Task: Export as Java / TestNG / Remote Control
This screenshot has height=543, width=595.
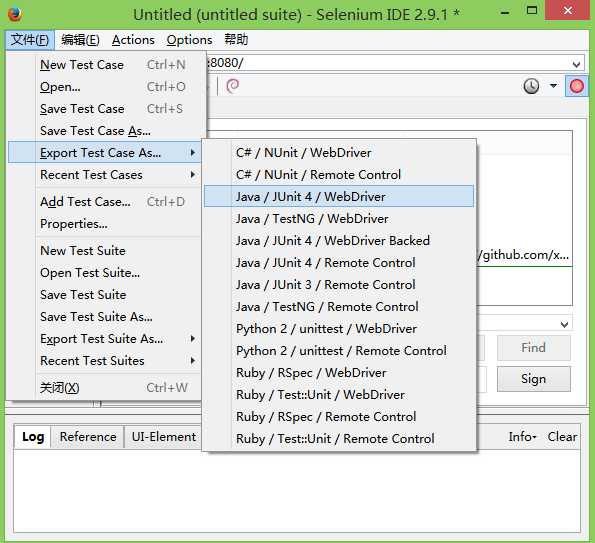Action: tap(339, 307)
